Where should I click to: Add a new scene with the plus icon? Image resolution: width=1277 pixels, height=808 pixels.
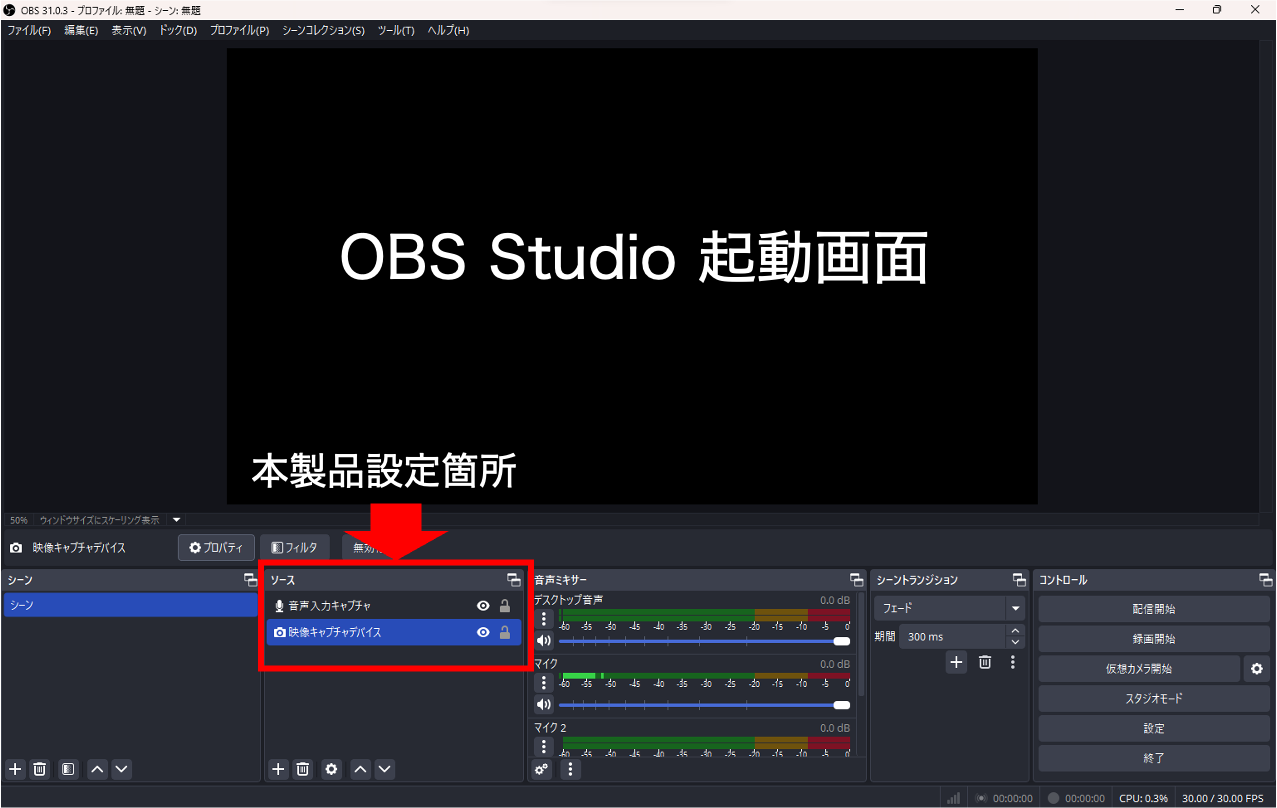[15, 769]
